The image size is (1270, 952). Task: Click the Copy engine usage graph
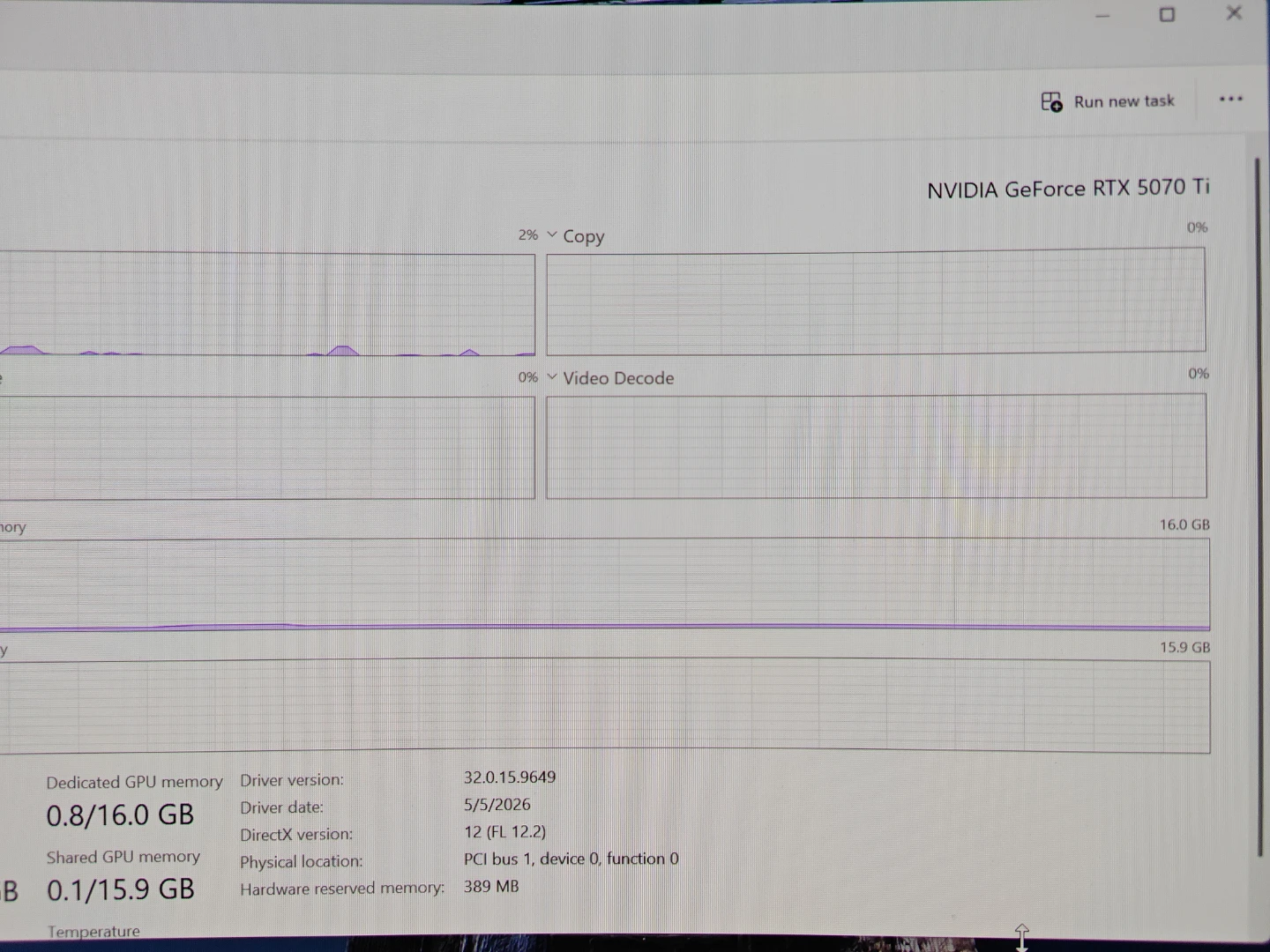[x=876, y=301]
